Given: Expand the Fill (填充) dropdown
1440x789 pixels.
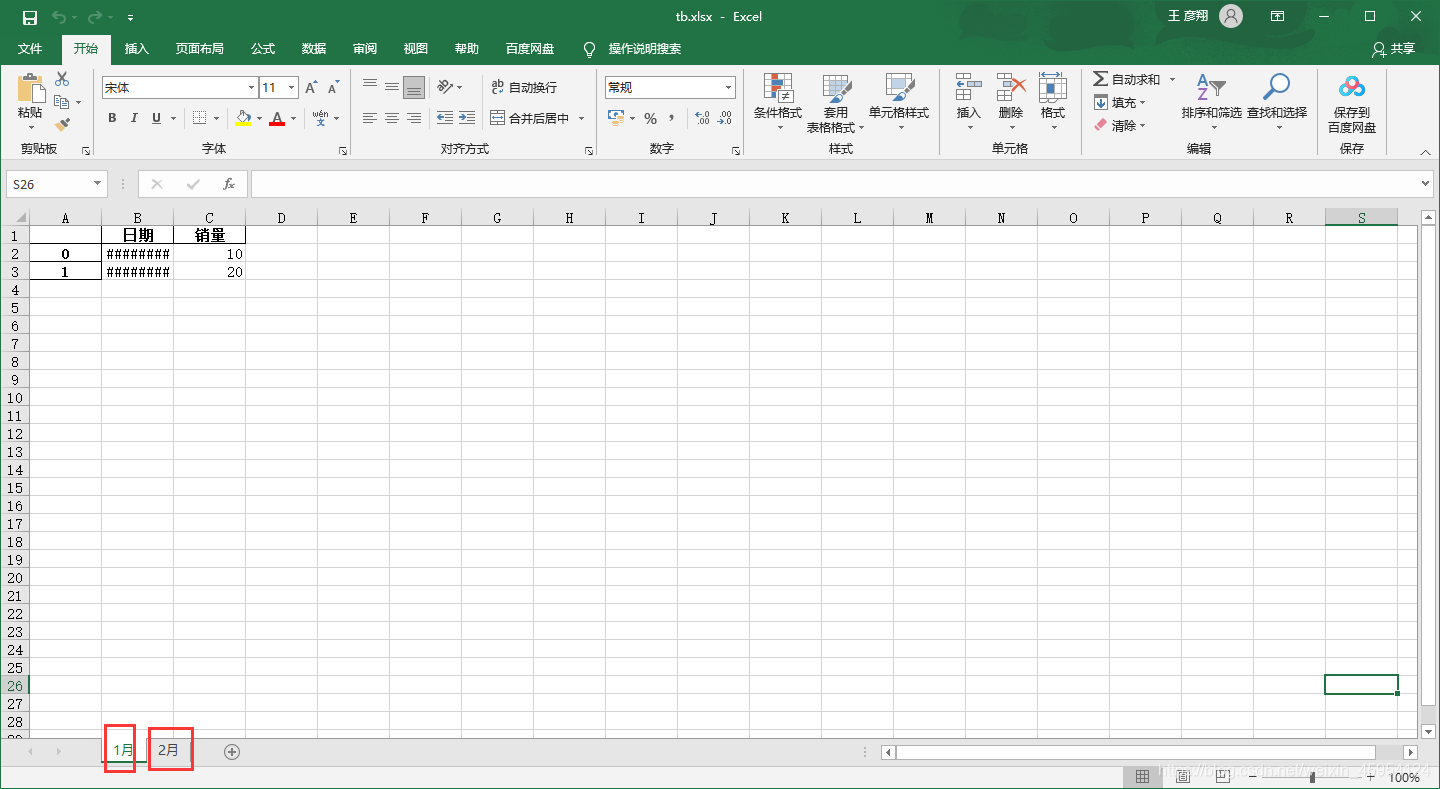Looking at the screenshot, I should coord(1142,102).
